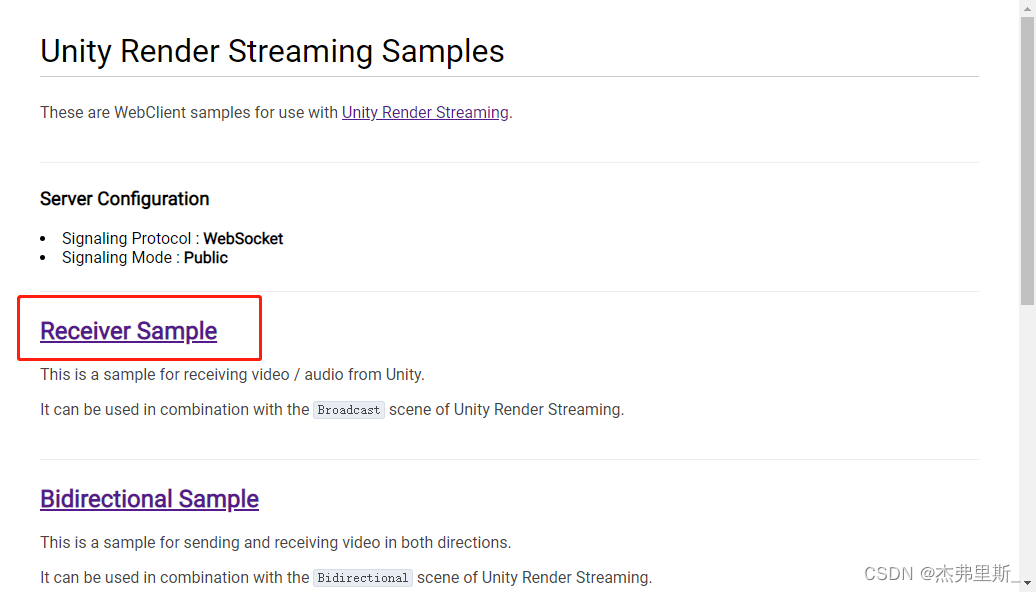Select the Bidirectional inline code label
The image size is (1036, 592).
pos(362,577)
